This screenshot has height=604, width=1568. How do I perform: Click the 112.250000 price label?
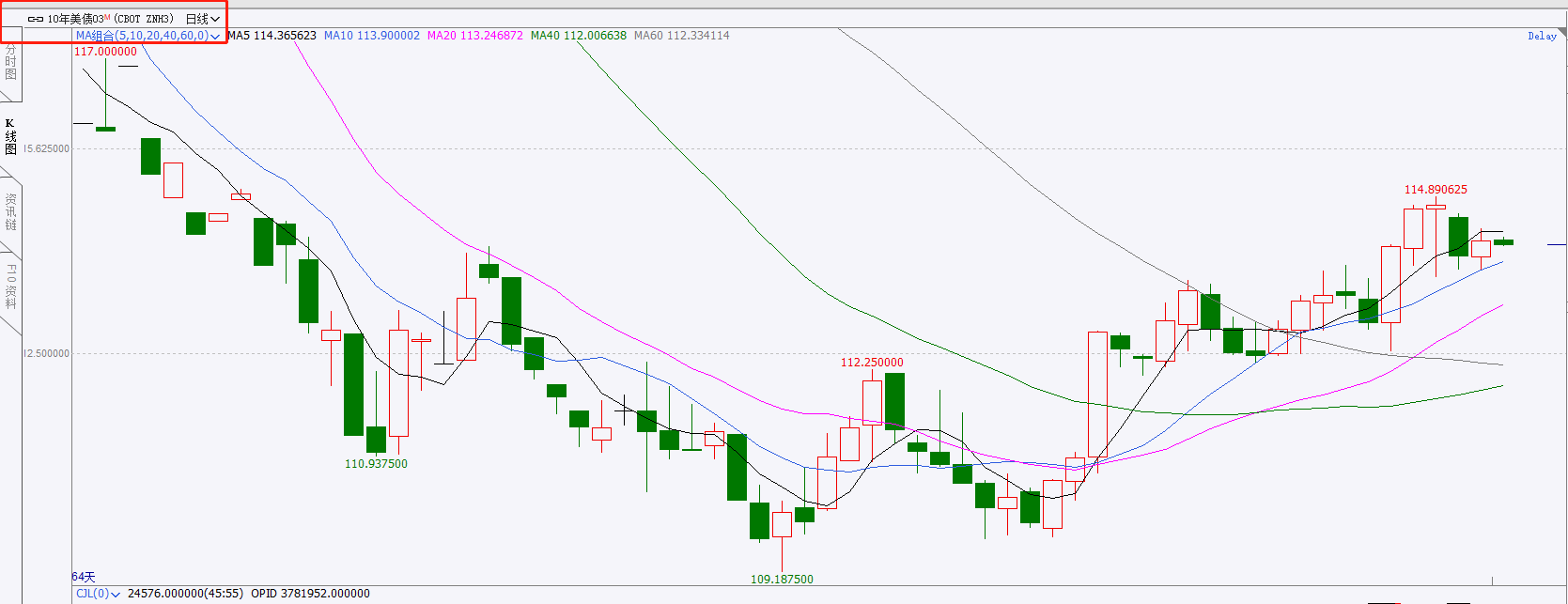[x=872, y=363]
